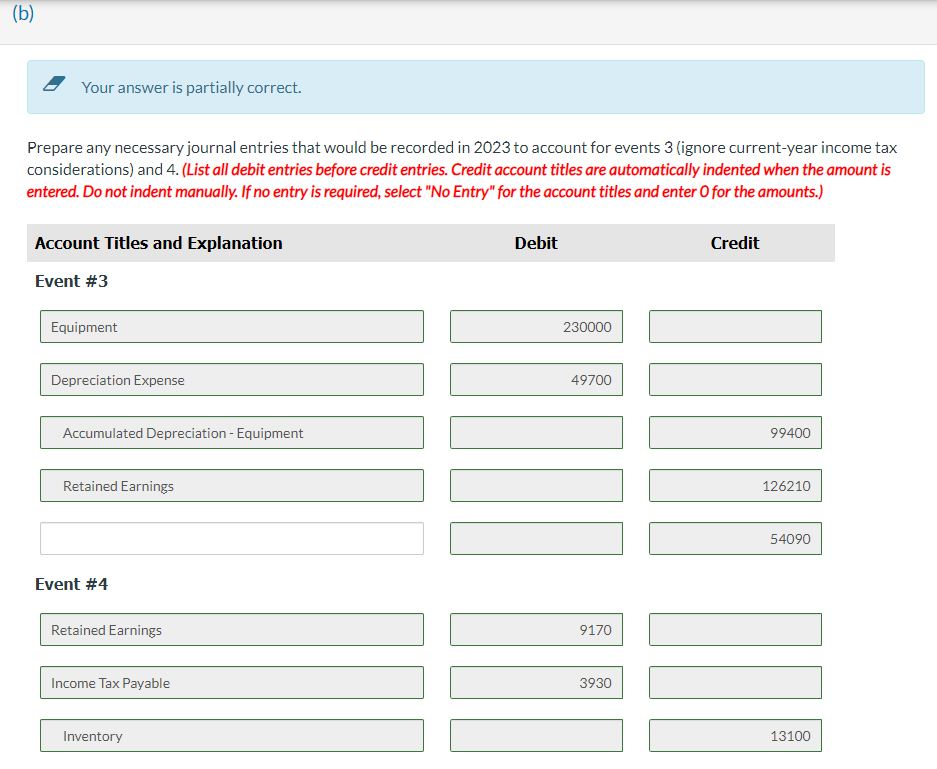Click the empty credit box beside Equipment
This screenshot has height=769, width=937.
[x=735, y=326]
